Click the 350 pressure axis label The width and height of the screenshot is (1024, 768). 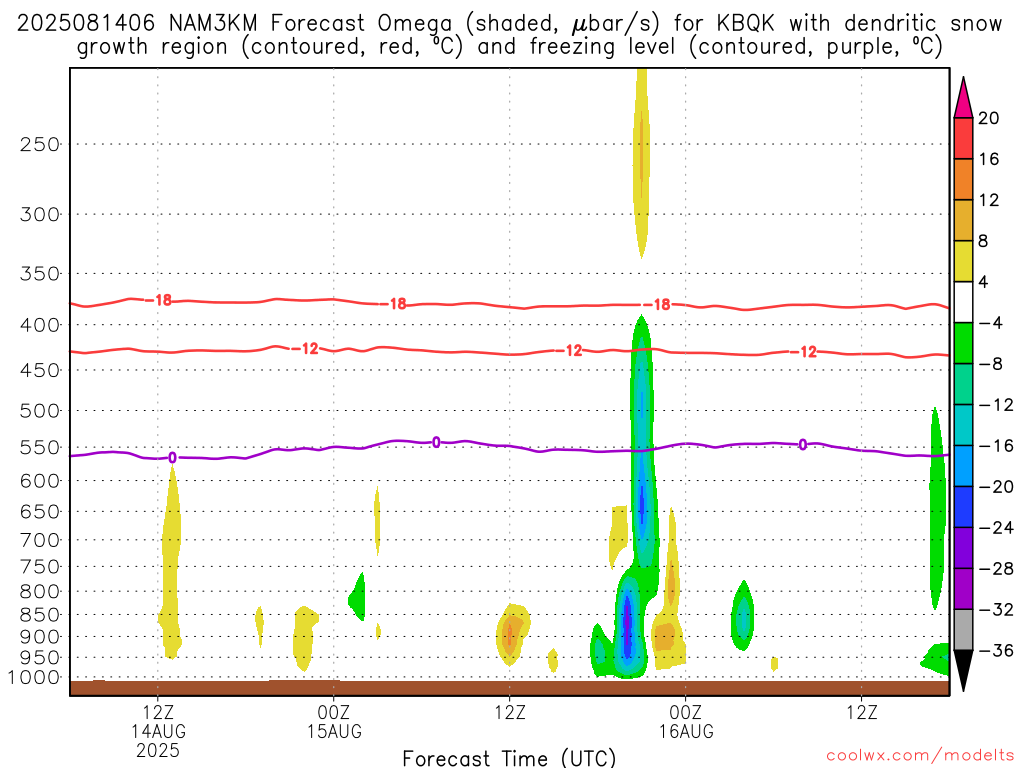[40, 274]
